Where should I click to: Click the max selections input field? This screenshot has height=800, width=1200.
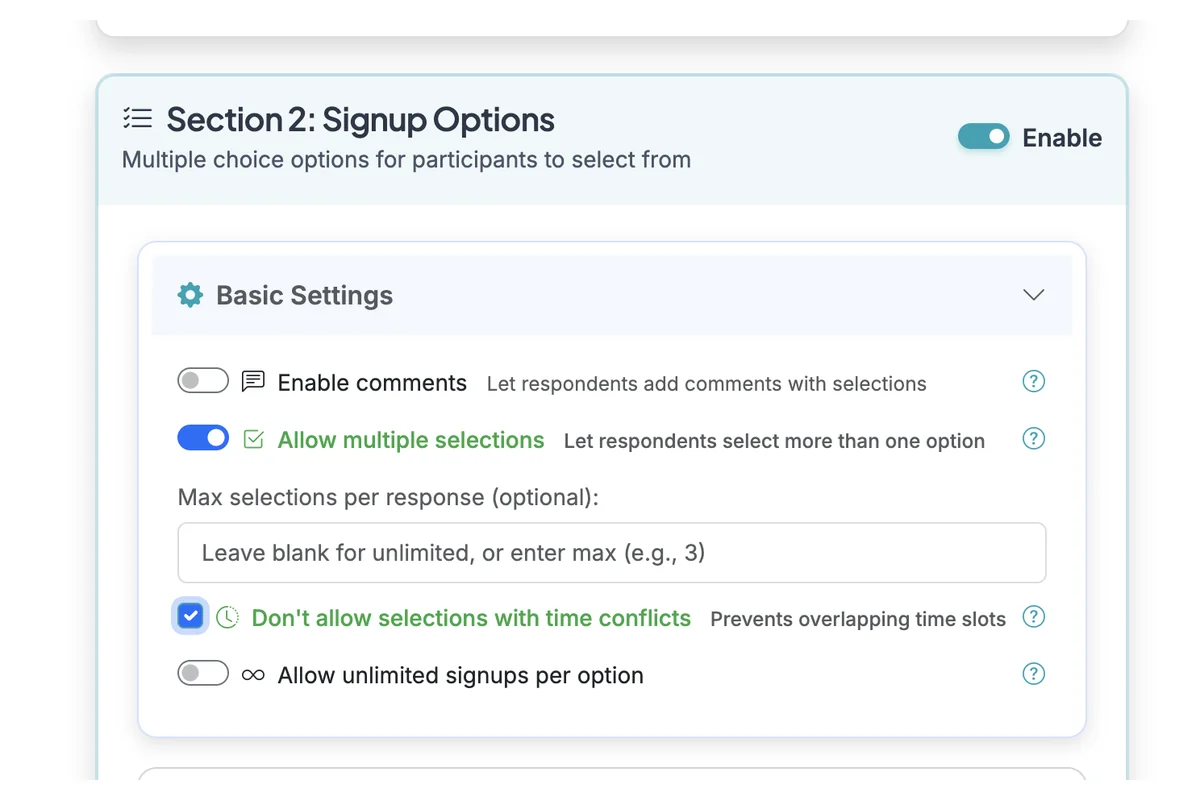point(611,552)
